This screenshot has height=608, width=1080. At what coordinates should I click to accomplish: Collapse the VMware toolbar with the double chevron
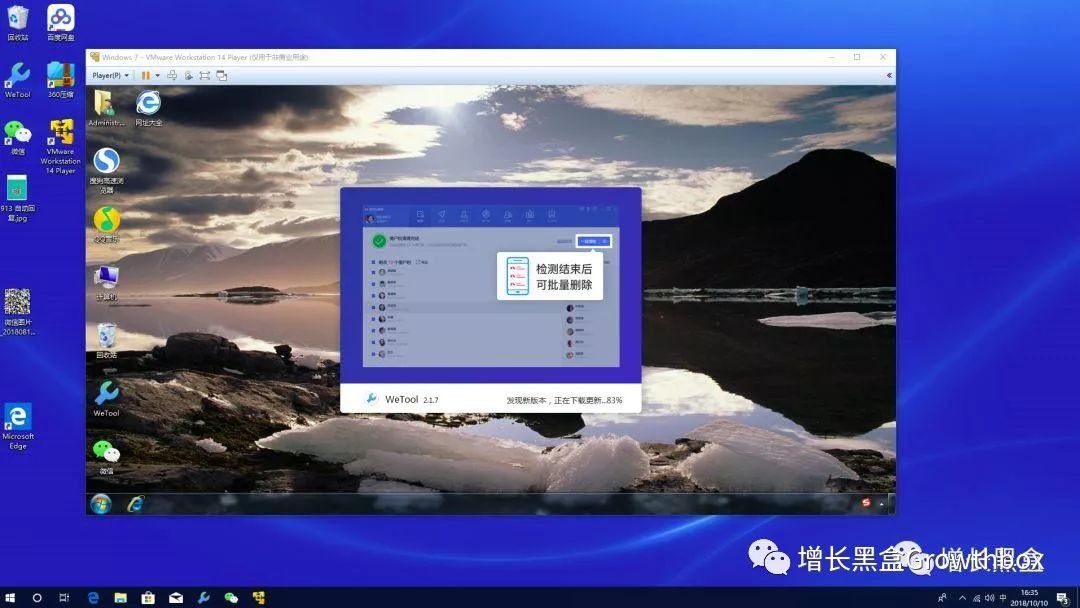[889, 76]
